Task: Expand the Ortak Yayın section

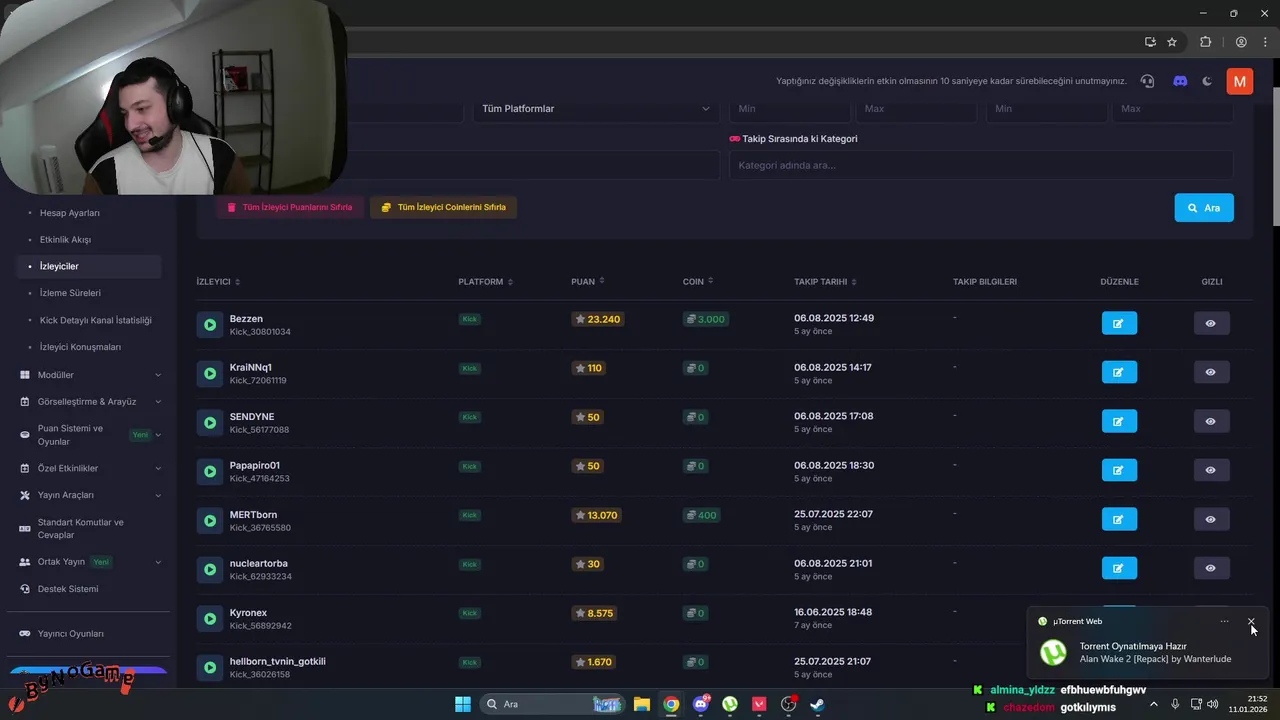Action: pos(90,562)
